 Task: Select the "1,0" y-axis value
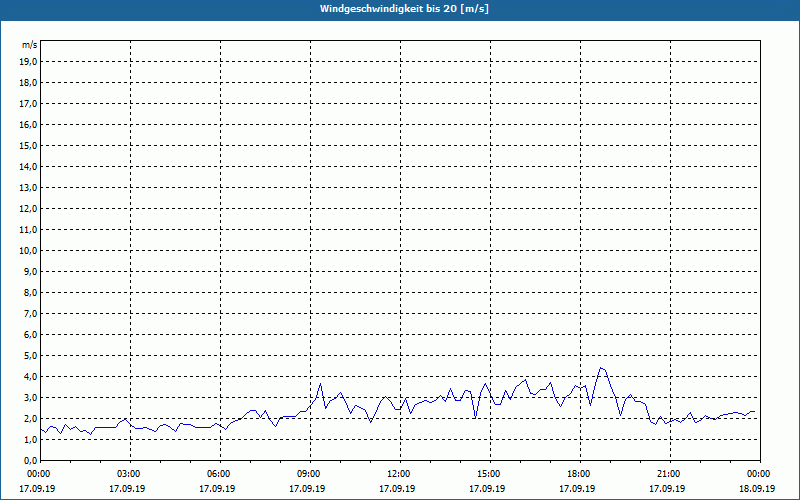pyautogui.click(x=31, y=439)
